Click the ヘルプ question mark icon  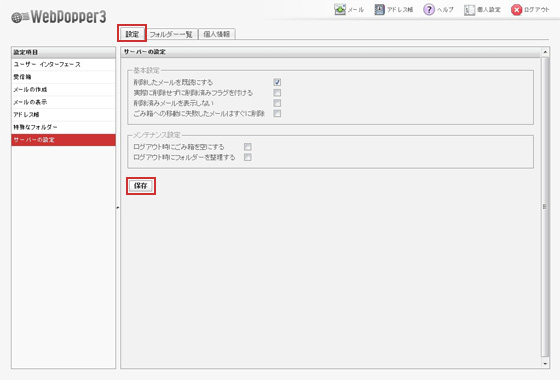[429, 10]
